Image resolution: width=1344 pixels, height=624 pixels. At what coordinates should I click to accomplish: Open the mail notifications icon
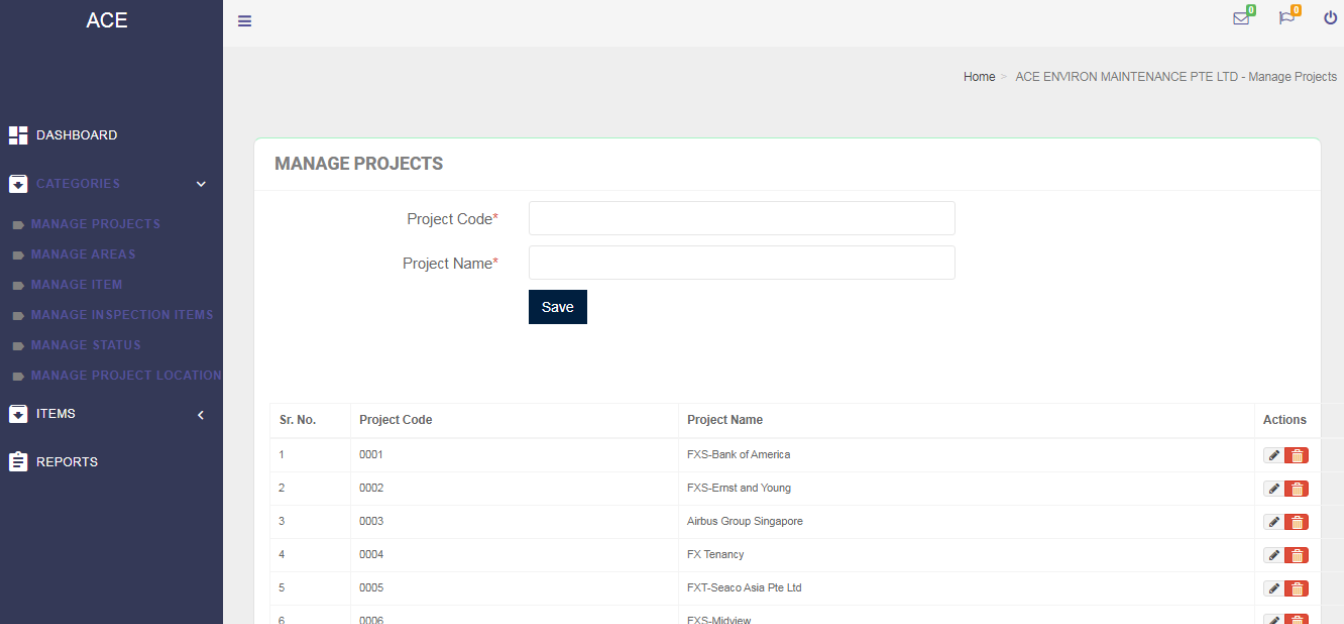pos(1241,18)
